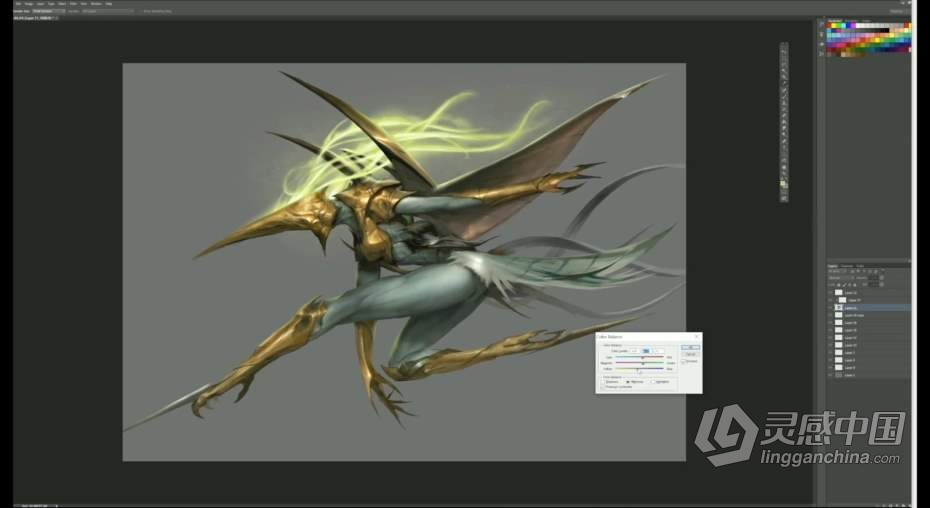Open the Sample layers dropdown in options bar
The width and height of the screenshot is (930, 508).
pos(107,11)
